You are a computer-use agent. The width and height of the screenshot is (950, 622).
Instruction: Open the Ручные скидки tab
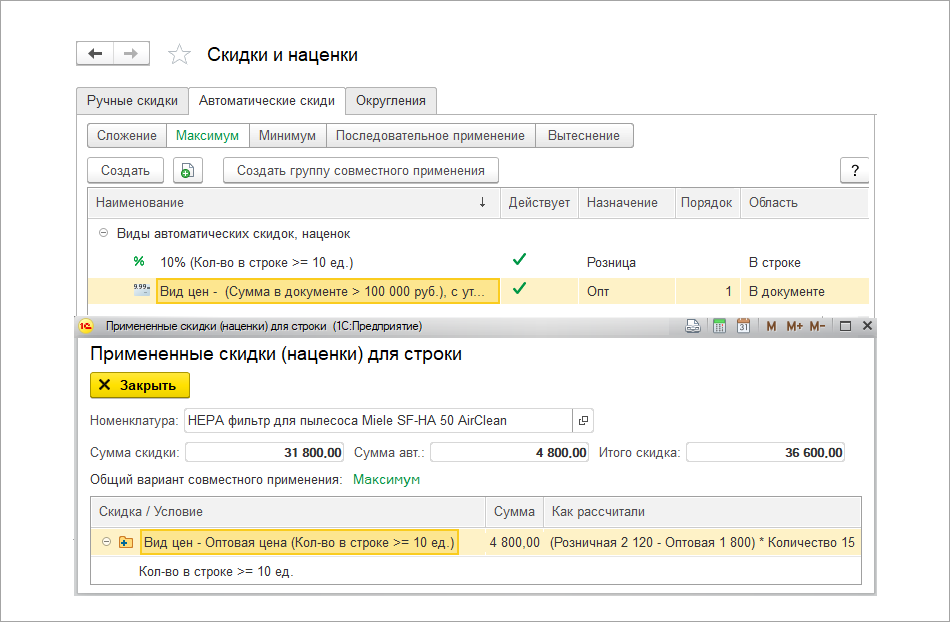pos(132,100)
